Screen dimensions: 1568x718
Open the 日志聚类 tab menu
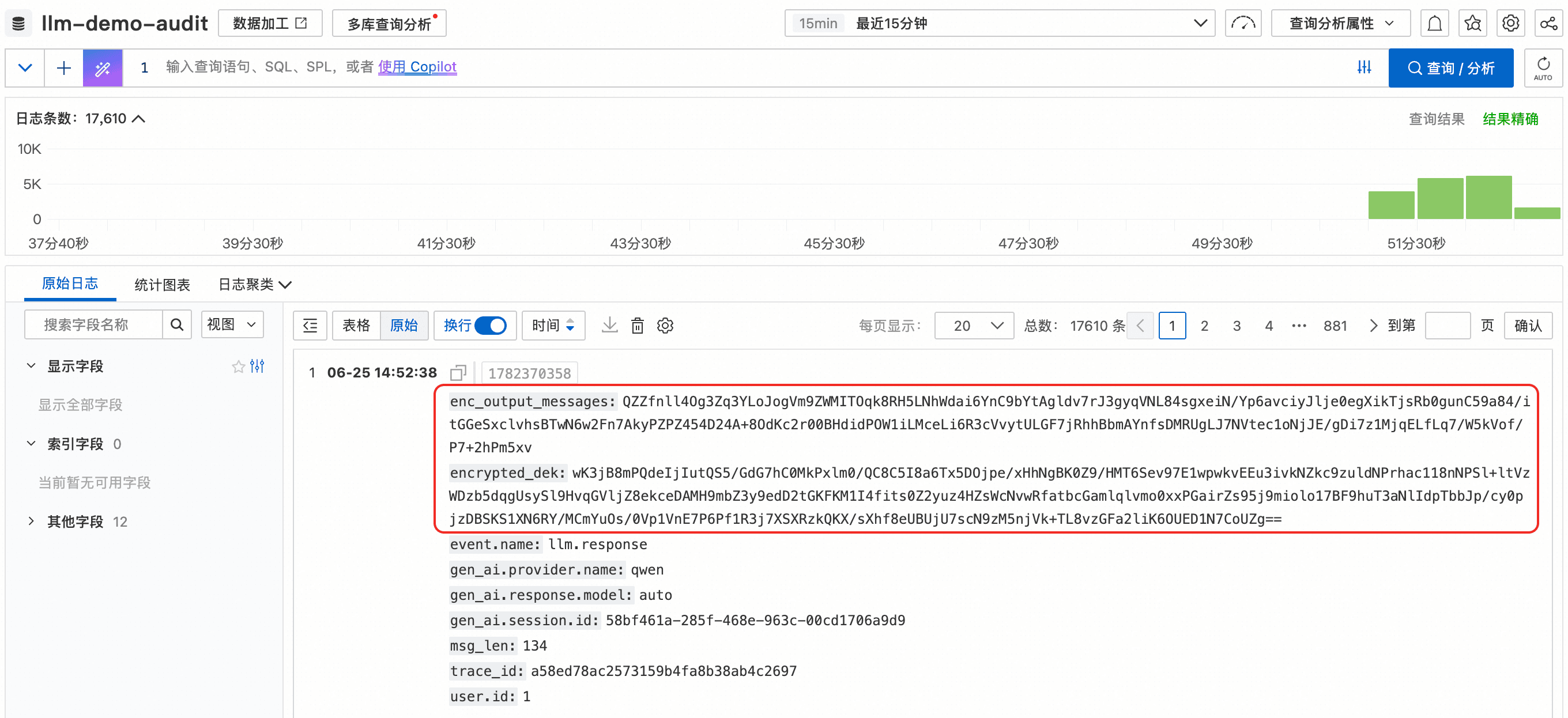click(255, 284)
